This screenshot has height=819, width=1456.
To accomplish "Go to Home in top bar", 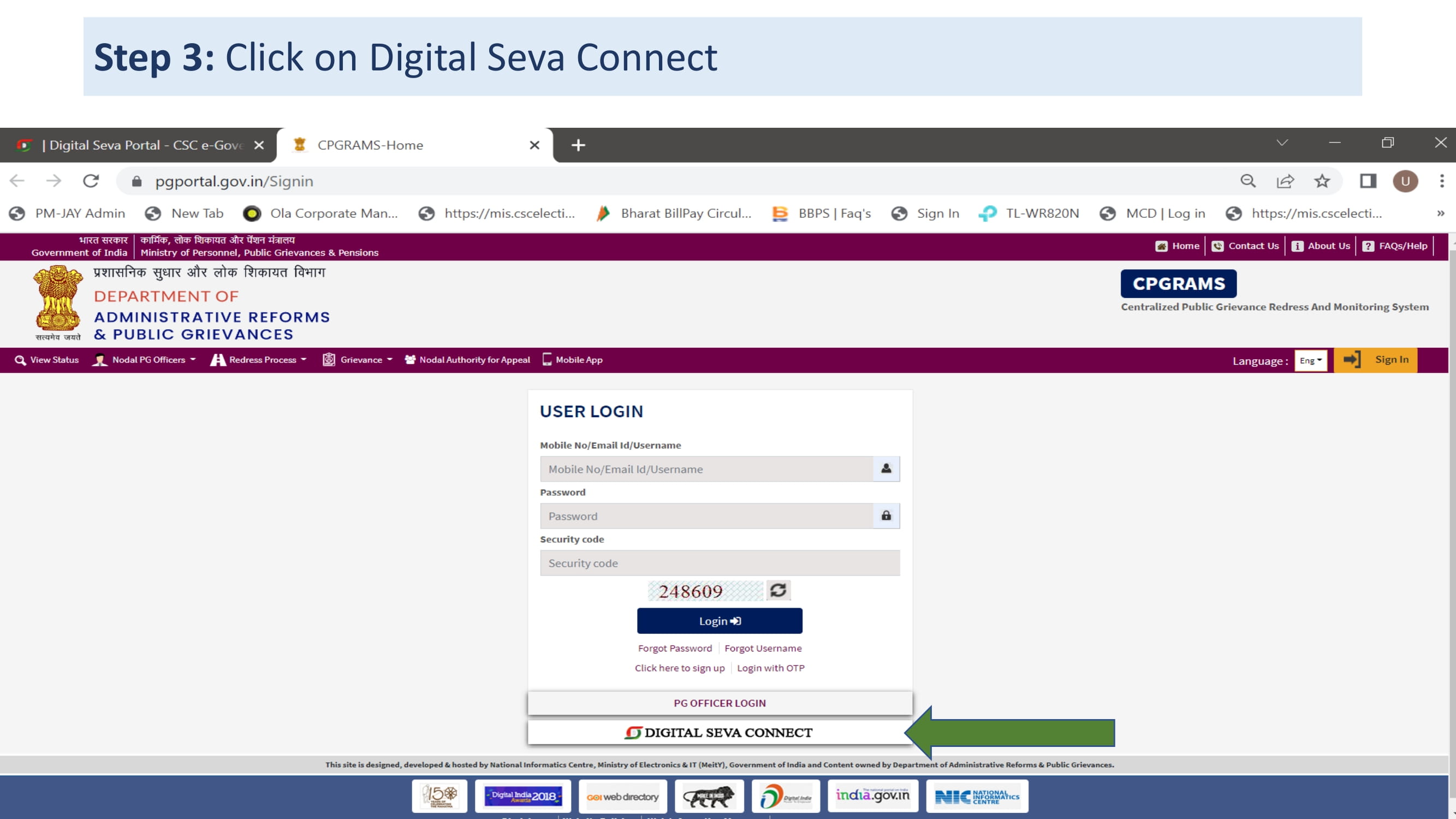I will coord(1178,246).
